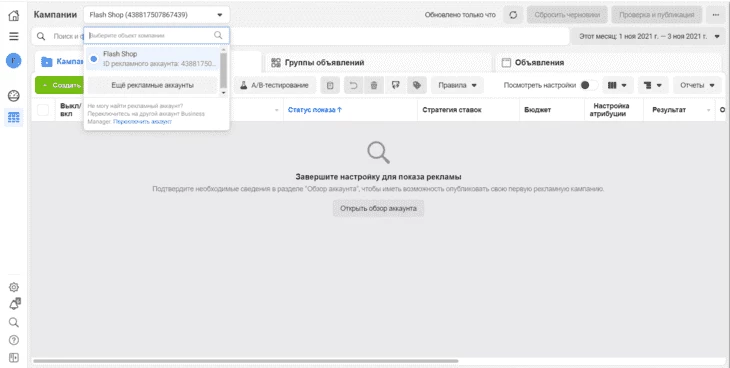
Task: Click the refresh icon button
Action: tap(513, 15)
